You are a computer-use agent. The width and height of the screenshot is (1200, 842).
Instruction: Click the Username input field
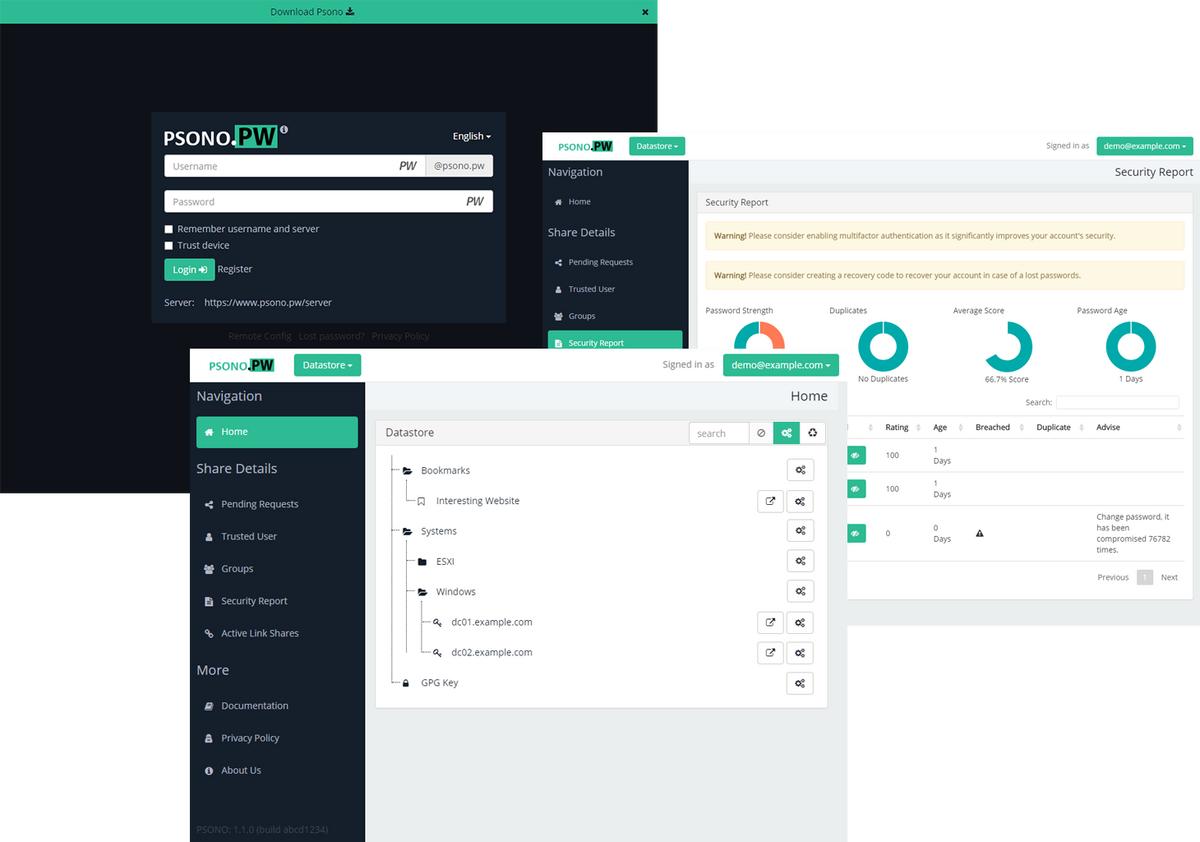pos(294,166)
